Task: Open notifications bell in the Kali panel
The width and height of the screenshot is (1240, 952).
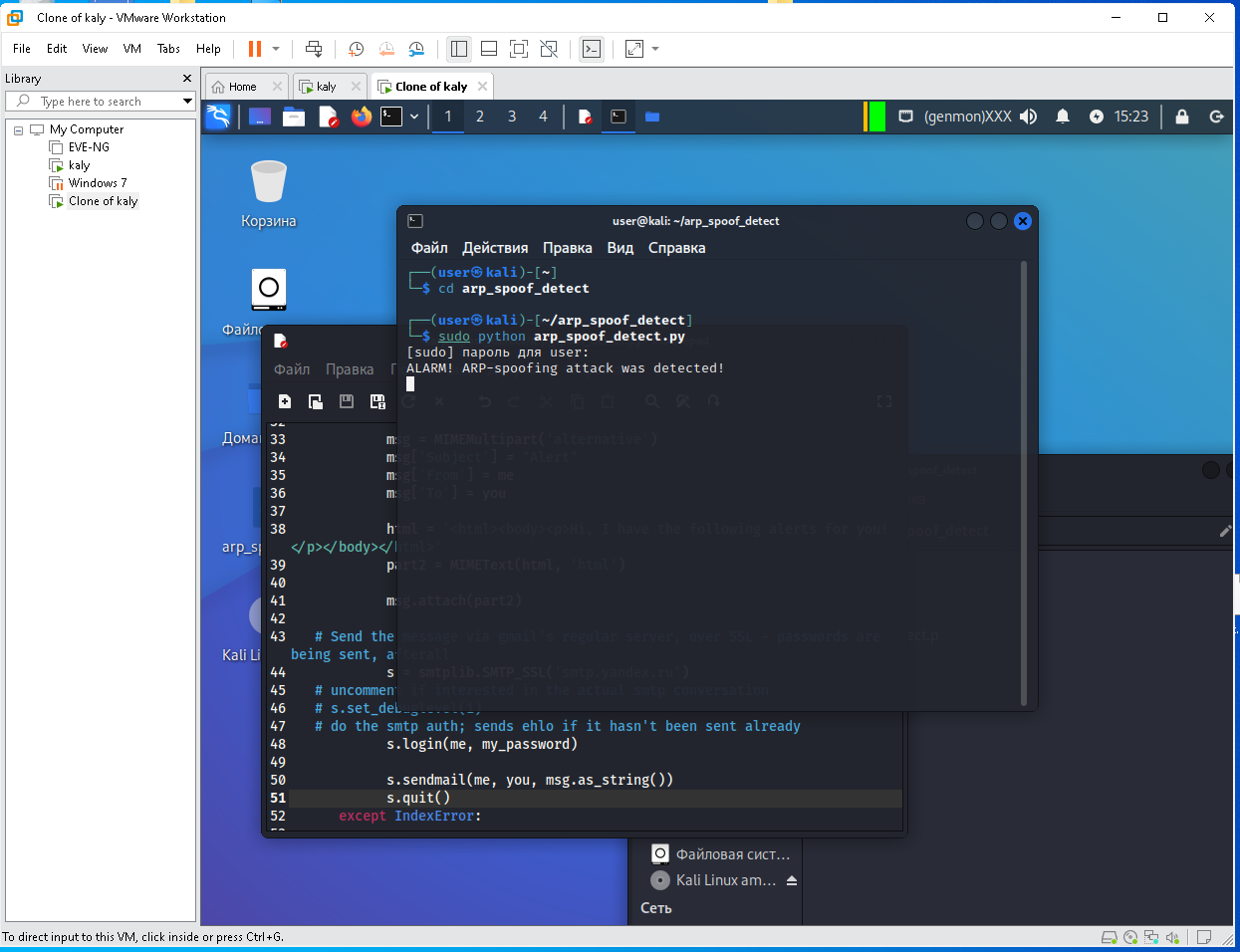Action: (1063, 117)
